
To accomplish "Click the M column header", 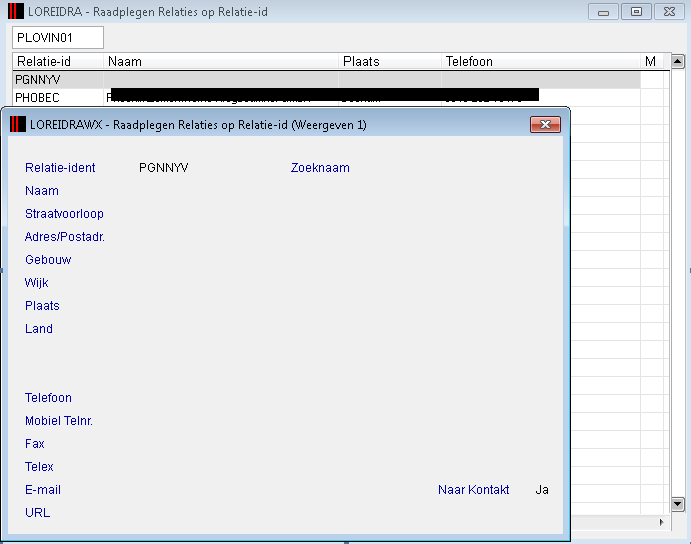I will (651, 62).
